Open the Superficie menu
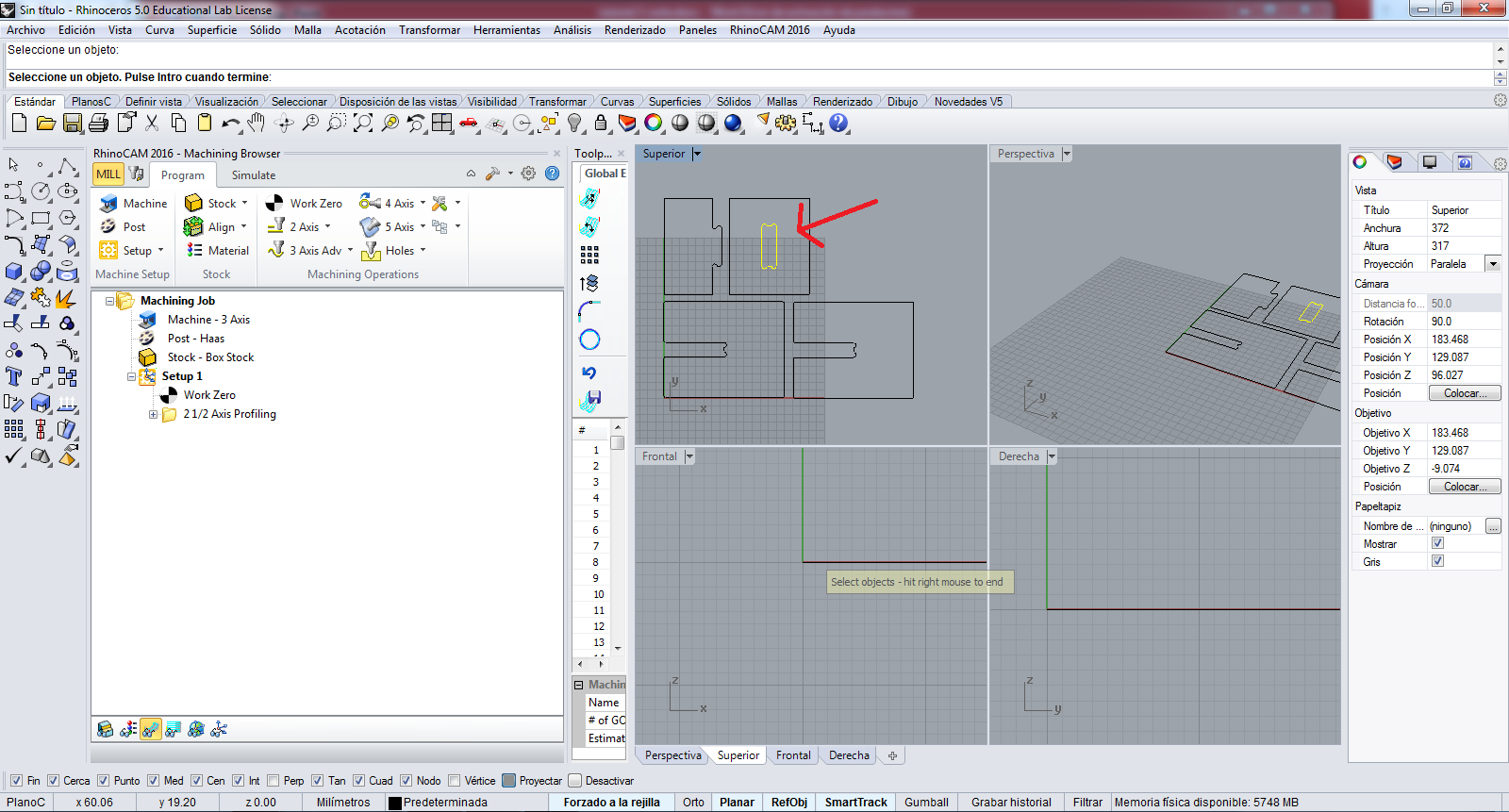 211,30
